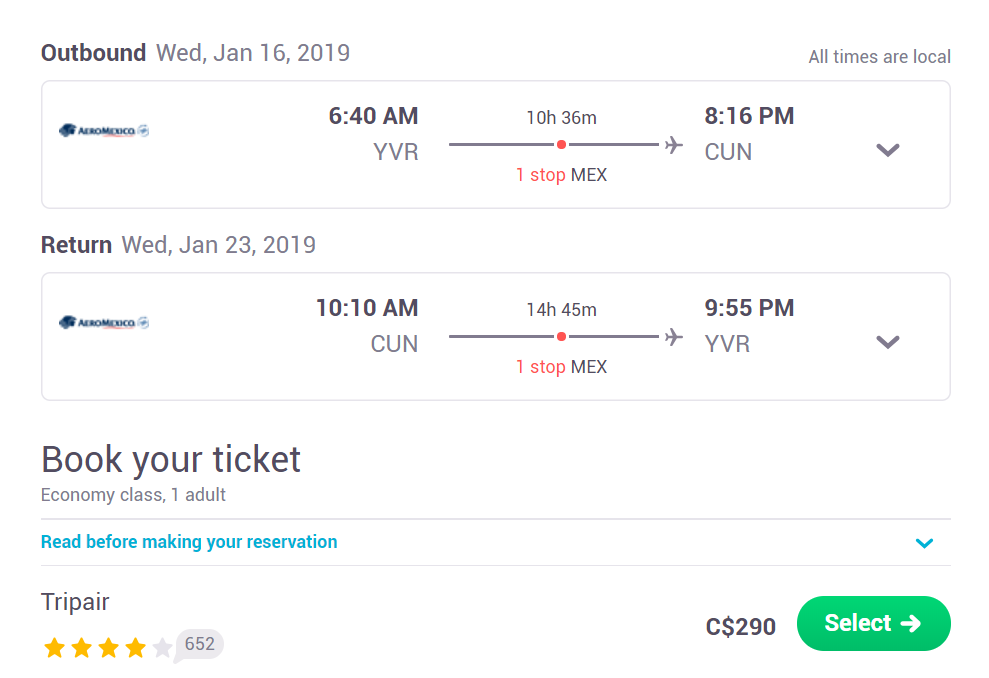
Task: Click the red stop dot on return route
Action: (561, 337)
